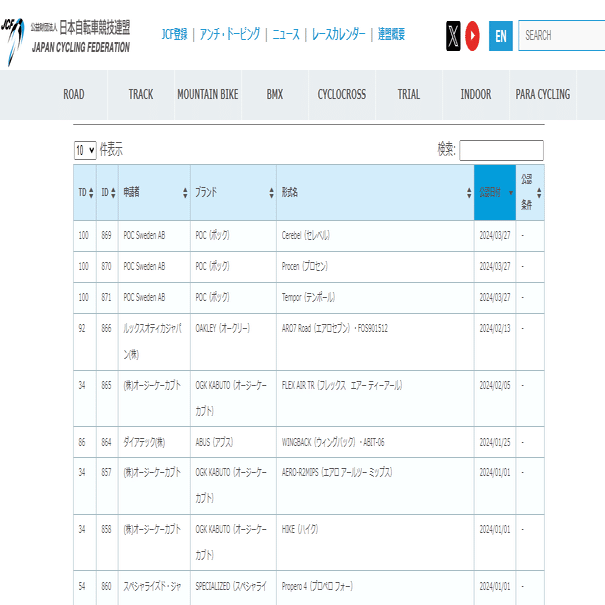Click the JCF logo
This screenshot has width=605, height=605.
66,41
